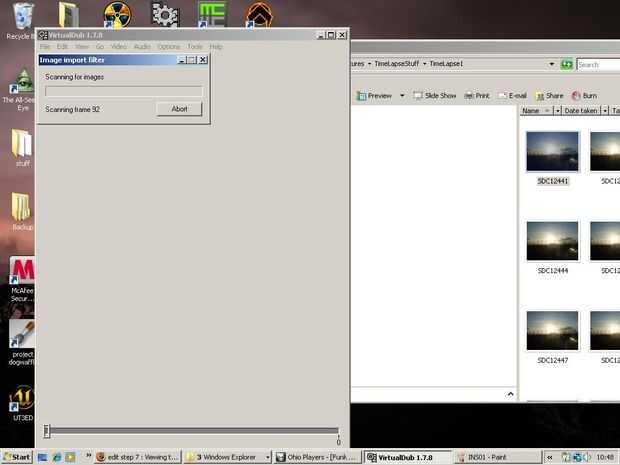Launch media player from quick launch
Viewport: 620px width, 465px height.
[x=70, y=457]
